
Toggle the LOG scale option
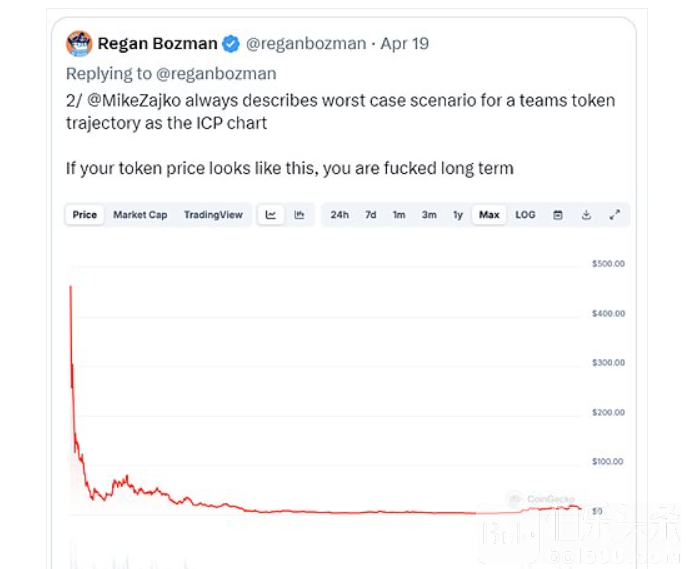(525, 215)
